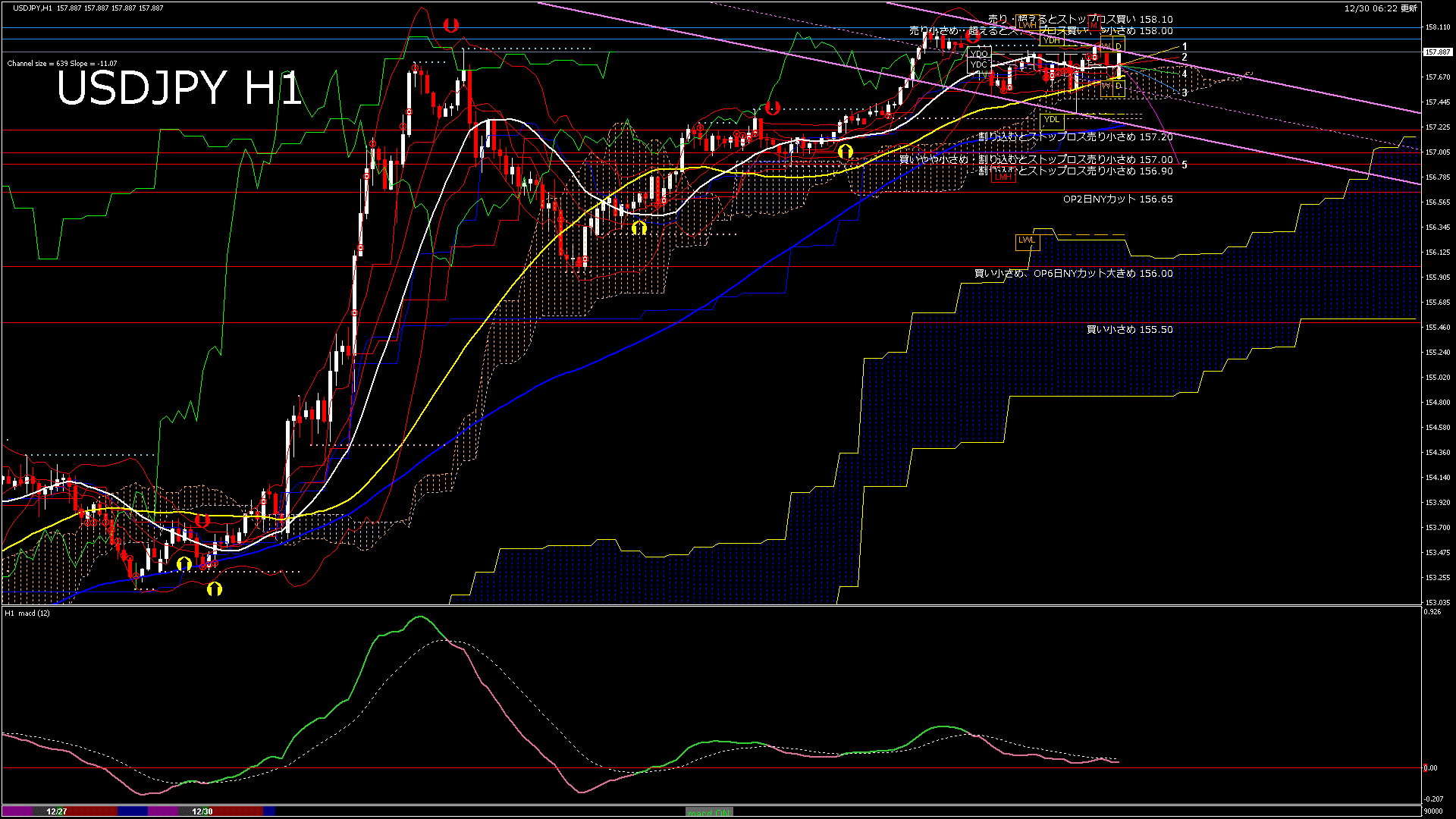Toggle the green macd ON button
This screenshot has width=1456, height=819.
(709, 812)
